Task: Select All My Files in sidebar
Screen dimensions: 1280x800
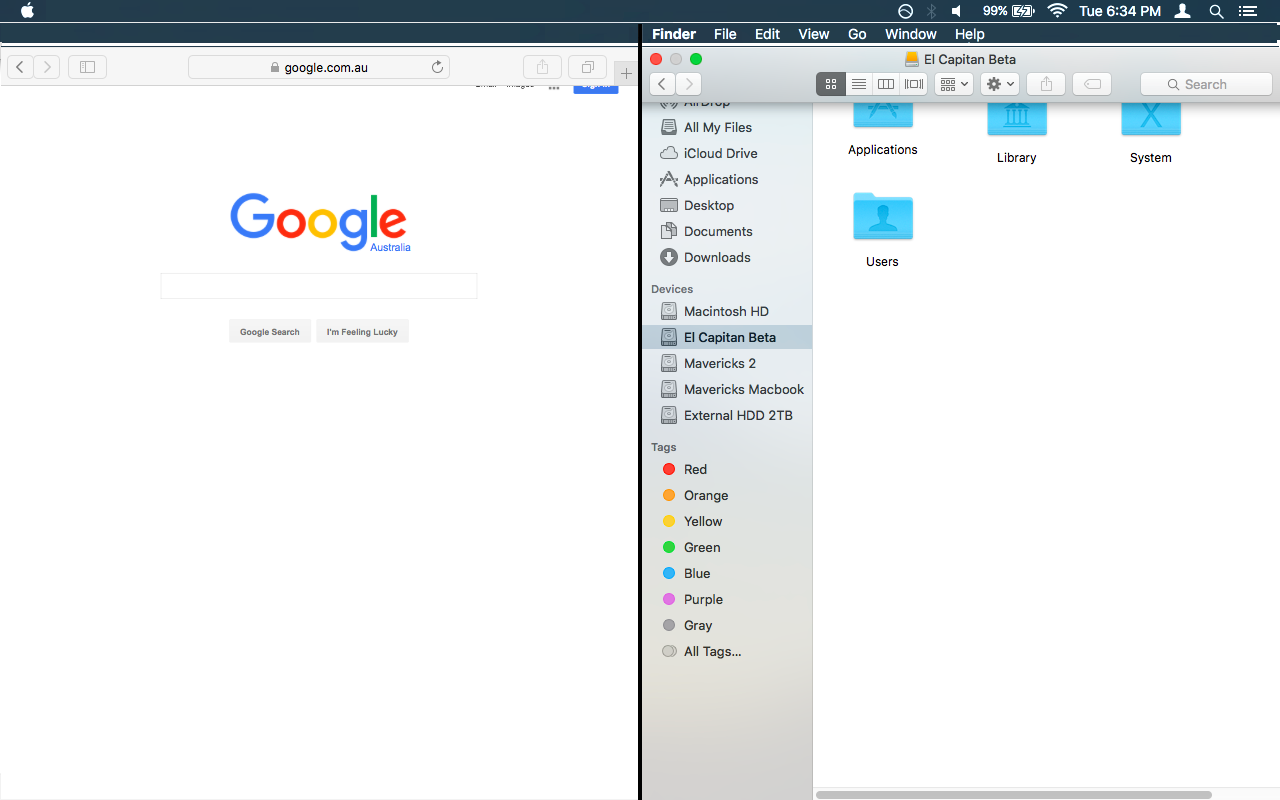Action: [x=727, y=127]
